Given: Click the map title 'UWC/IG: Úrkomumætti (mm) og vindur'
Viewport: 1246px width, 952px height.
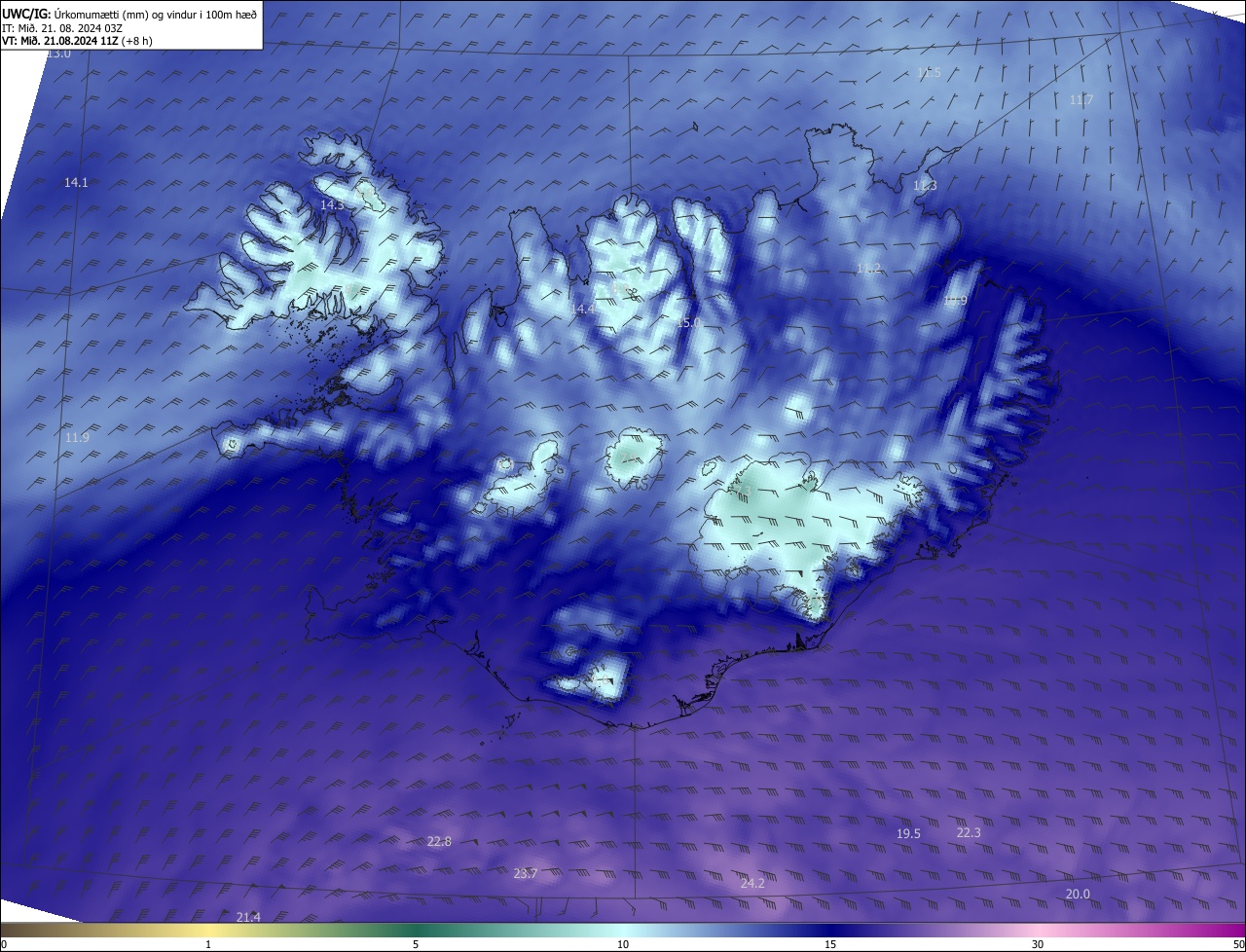Looking at the screenshot, I should tap(130, 15).
